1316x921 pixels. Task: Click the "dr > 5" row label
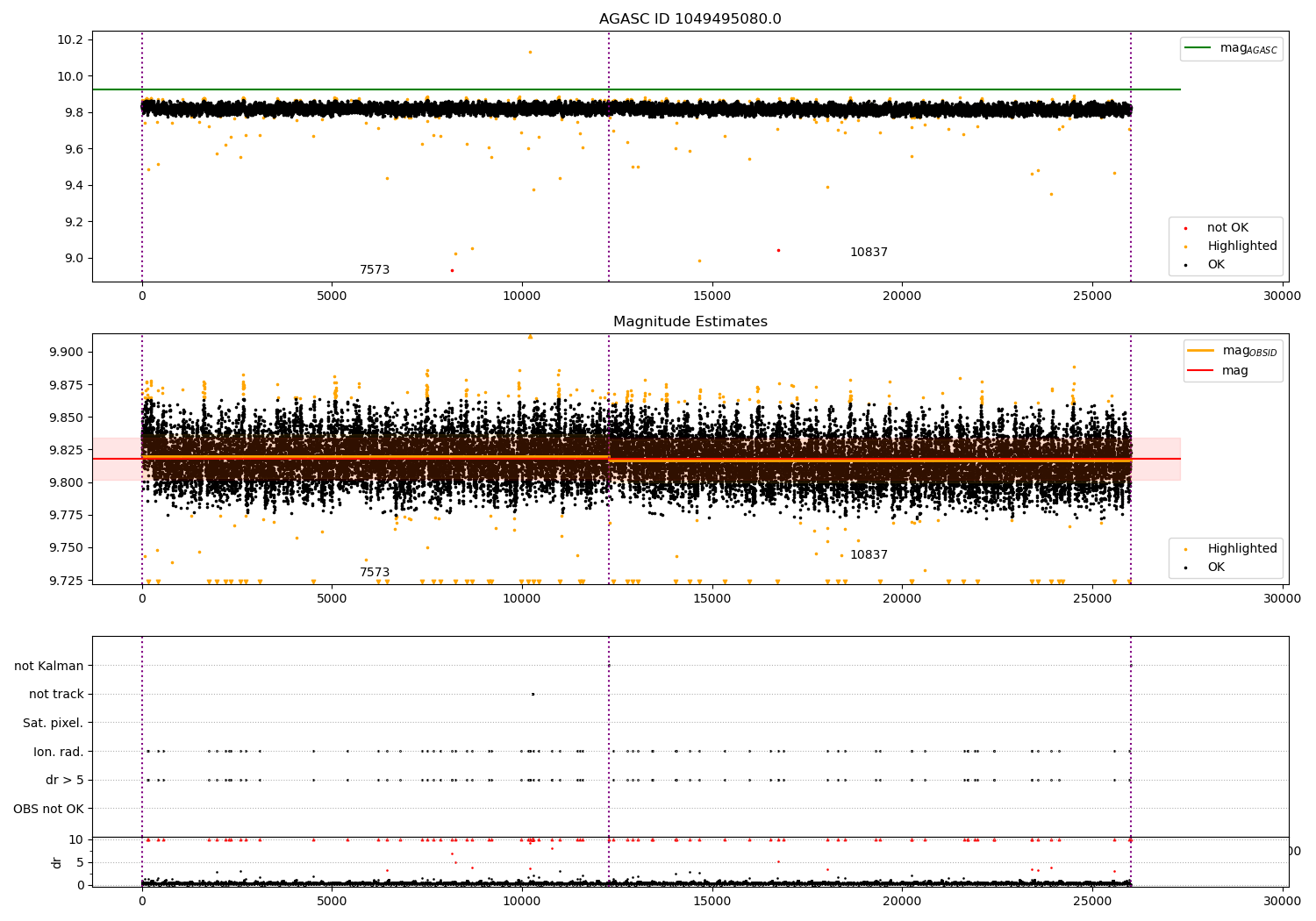pyautogui.click(x=65, y=781)
